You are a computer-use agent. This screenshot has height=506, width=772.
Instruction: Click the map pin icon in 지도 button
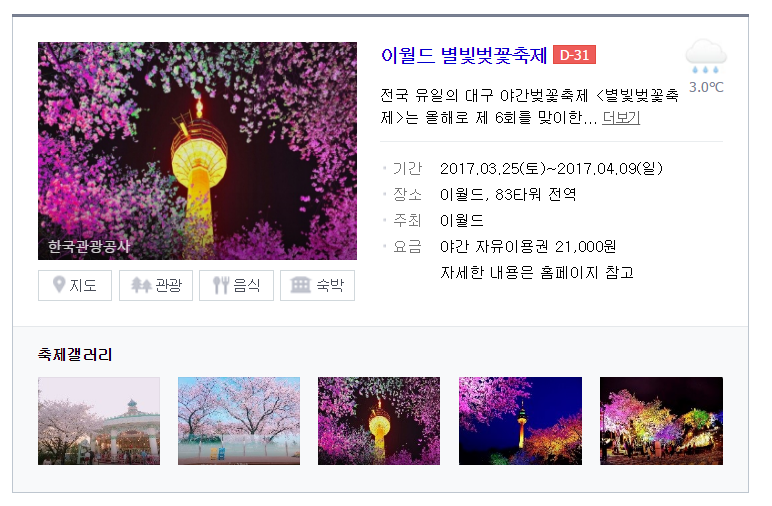59,285
